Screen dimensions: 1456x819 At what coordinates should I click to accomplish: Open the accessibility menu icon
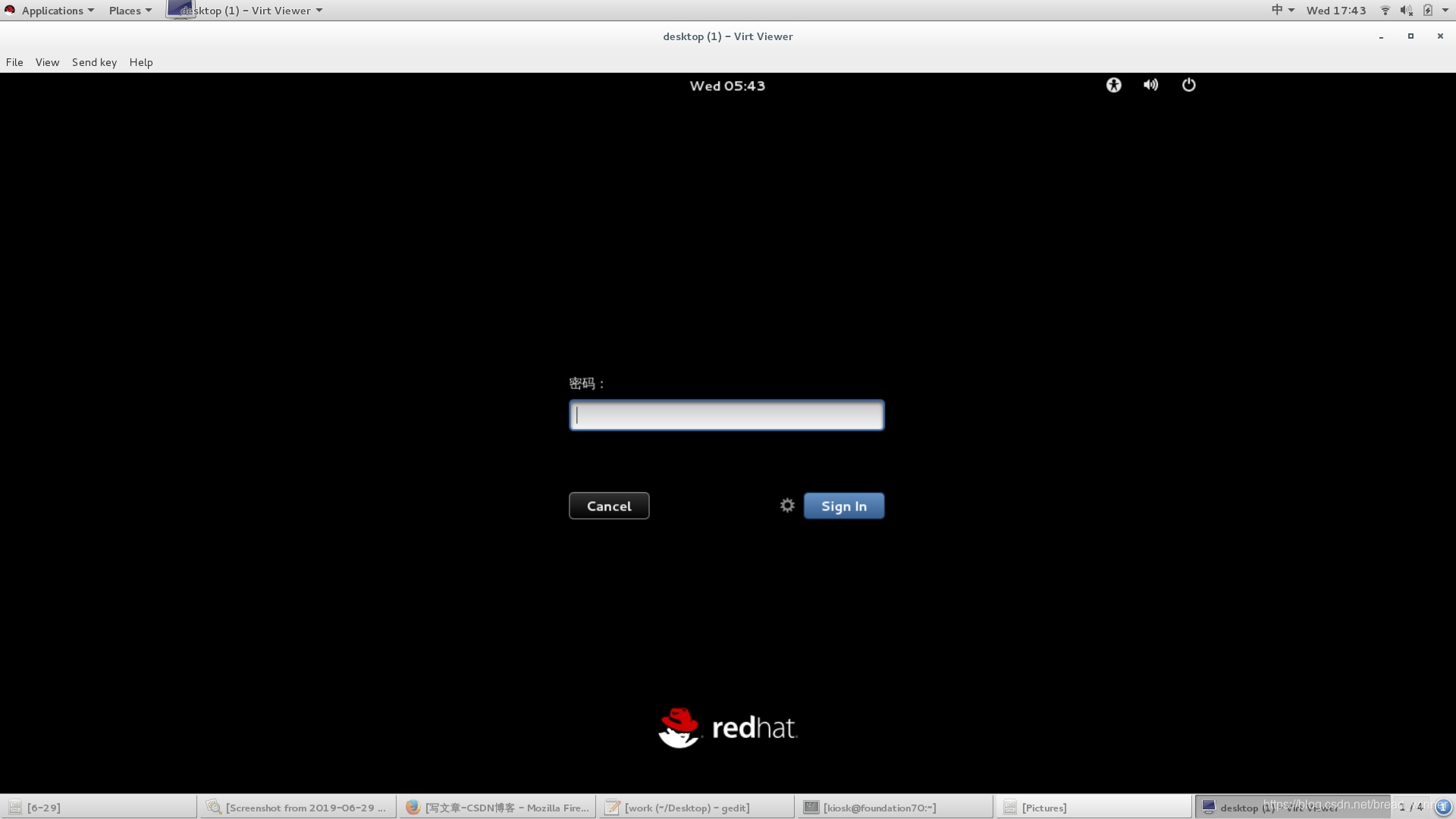pyautogui.click(x=1113, y=85)
